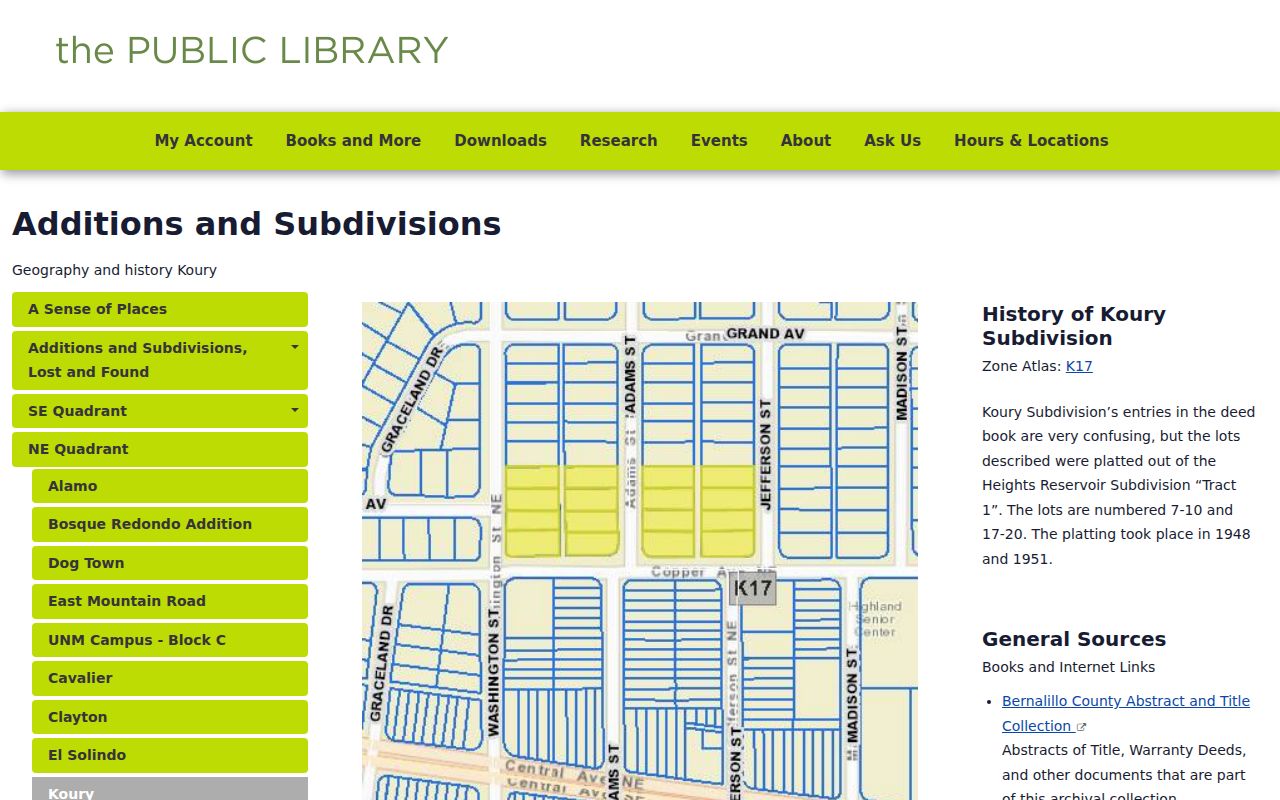This screenshot has width=1280, height=800.
Task: Open Bernalillo County Abstract and Title Collection link
Action: [x=1126, y=714]
